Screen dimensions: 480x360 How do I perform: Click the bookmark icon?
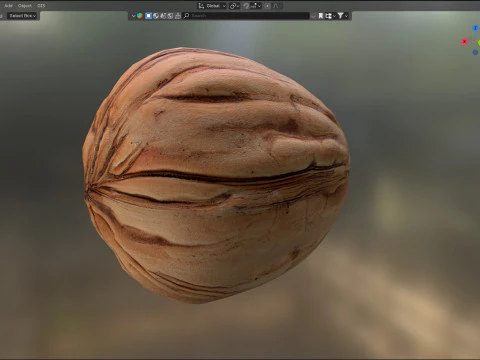[321, 16]
